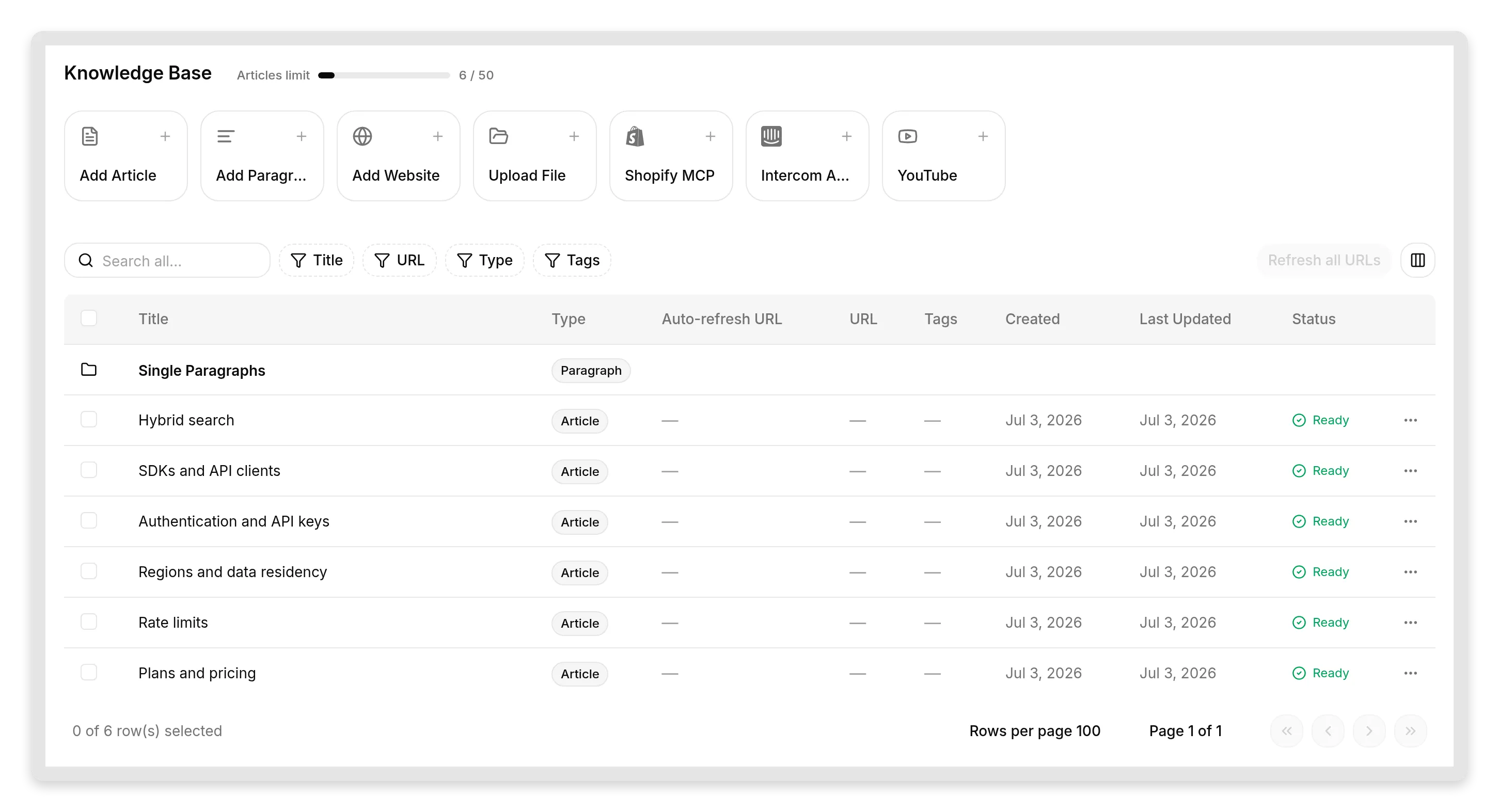Screen dimensions: 1499x812
Task: Expand the Single Paragraphs folder row
Action: [x=750, y=370]
